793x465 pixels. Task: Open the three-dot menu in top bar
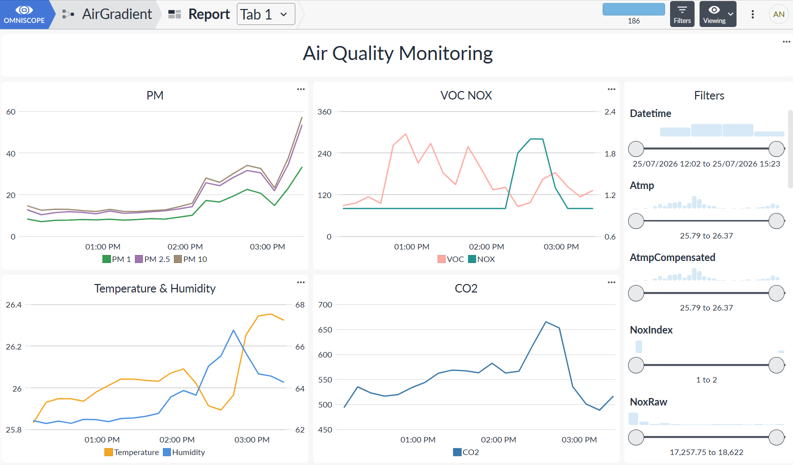tap(753, 14)
